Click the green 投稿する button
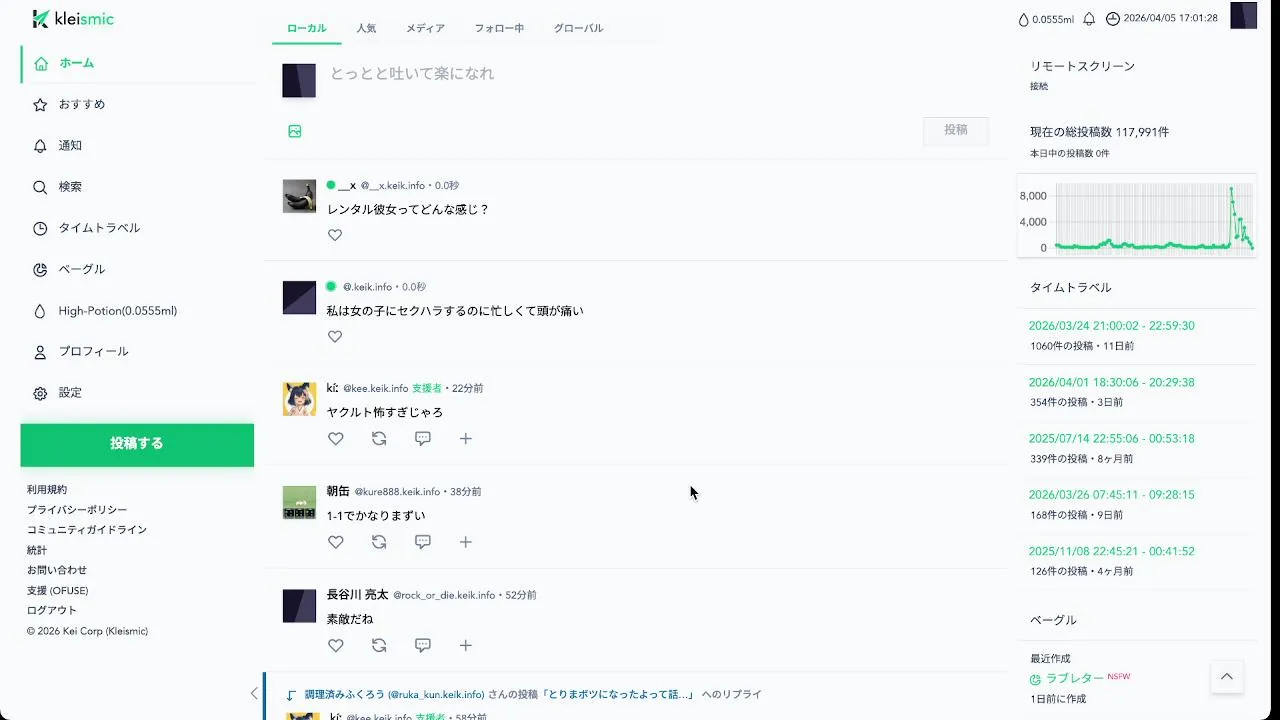 point(137,444)
